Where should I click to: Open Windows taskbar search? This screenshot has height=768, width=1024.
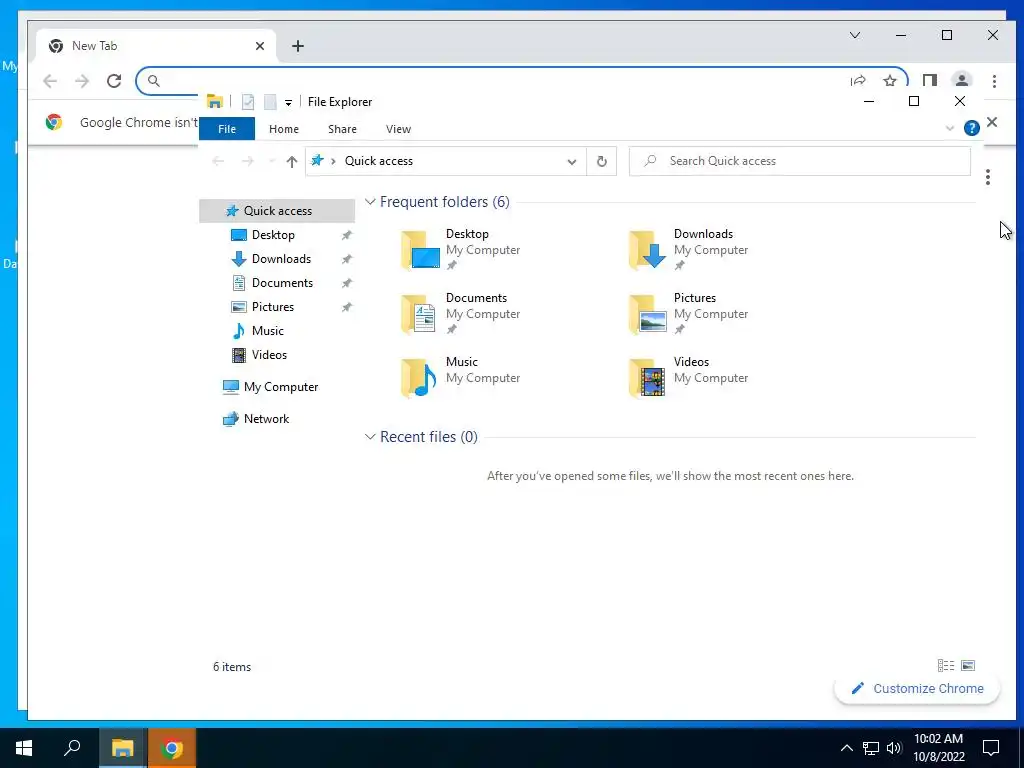[x=72, y=748]
